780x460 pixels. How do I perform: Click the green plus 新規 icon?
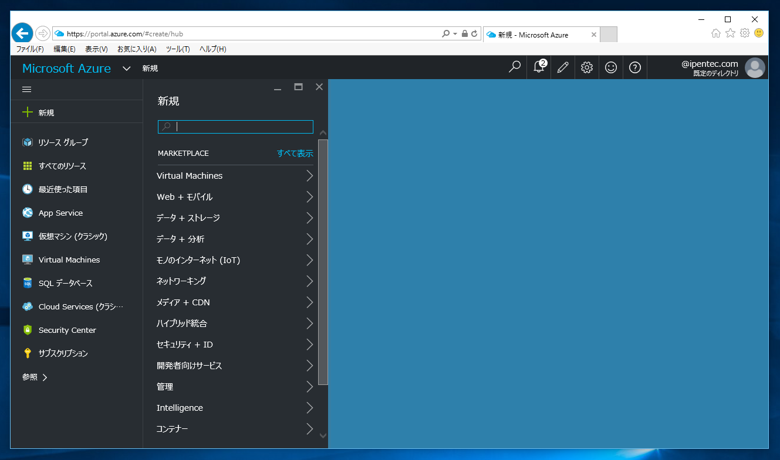point(27,112)
